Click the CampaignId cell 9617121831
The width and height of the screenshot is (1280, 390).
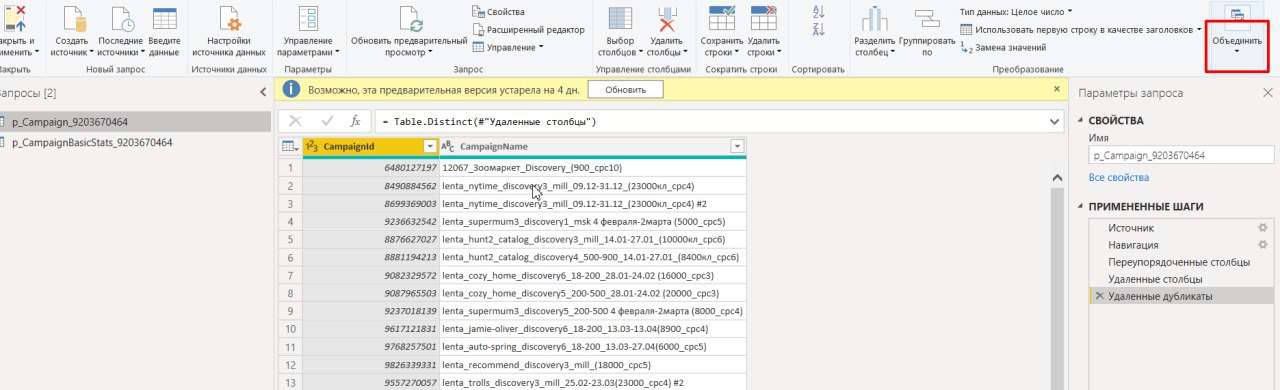coord(370,330)
